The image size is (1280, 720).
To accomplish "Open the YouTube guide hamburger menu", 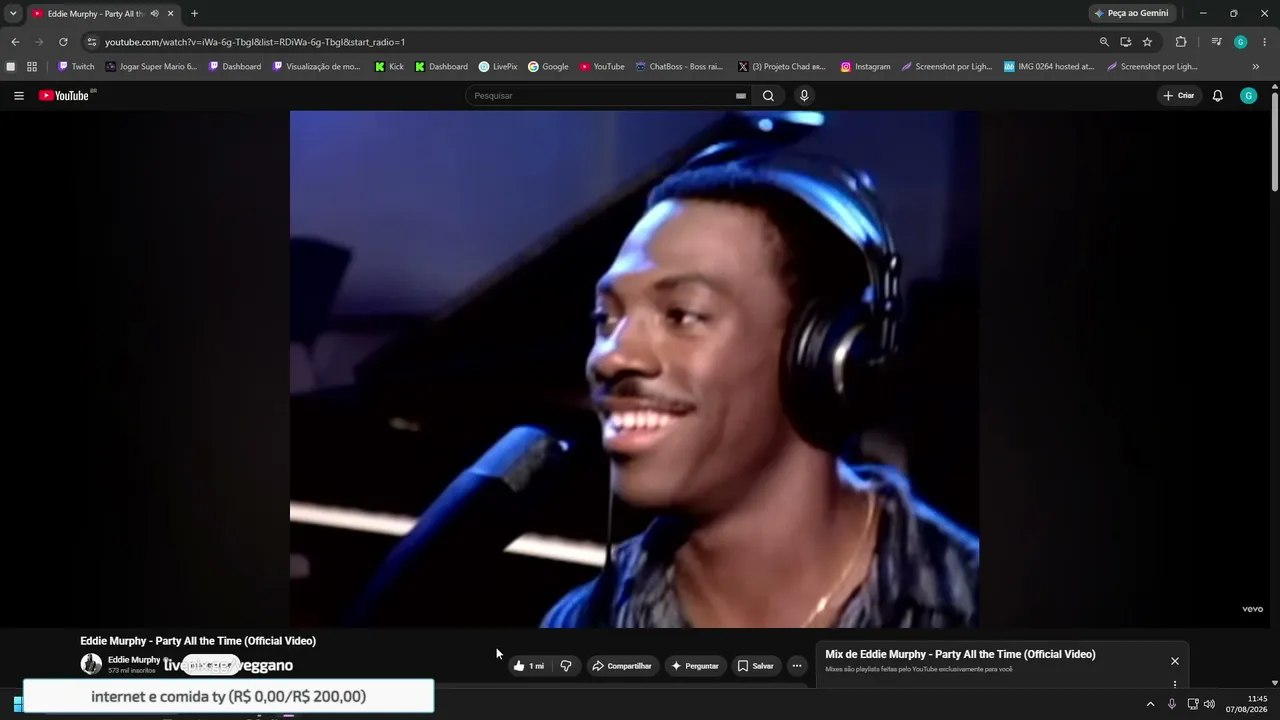I will click(19, 96).
